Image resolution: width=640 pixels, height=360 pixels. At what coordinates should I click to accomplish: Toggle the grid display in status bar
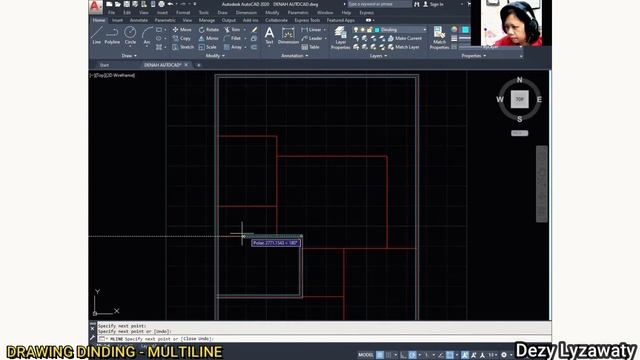[380, 355]
